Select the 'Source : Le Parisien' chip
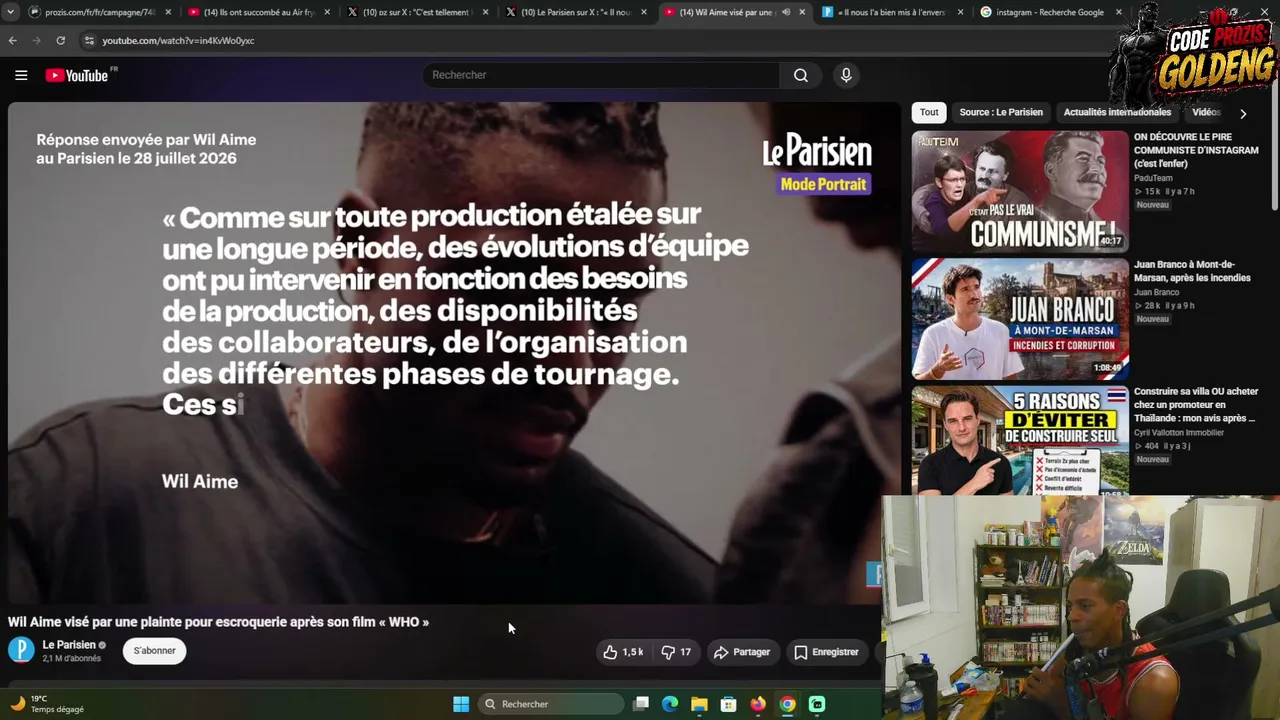 tap(1001, 113)
